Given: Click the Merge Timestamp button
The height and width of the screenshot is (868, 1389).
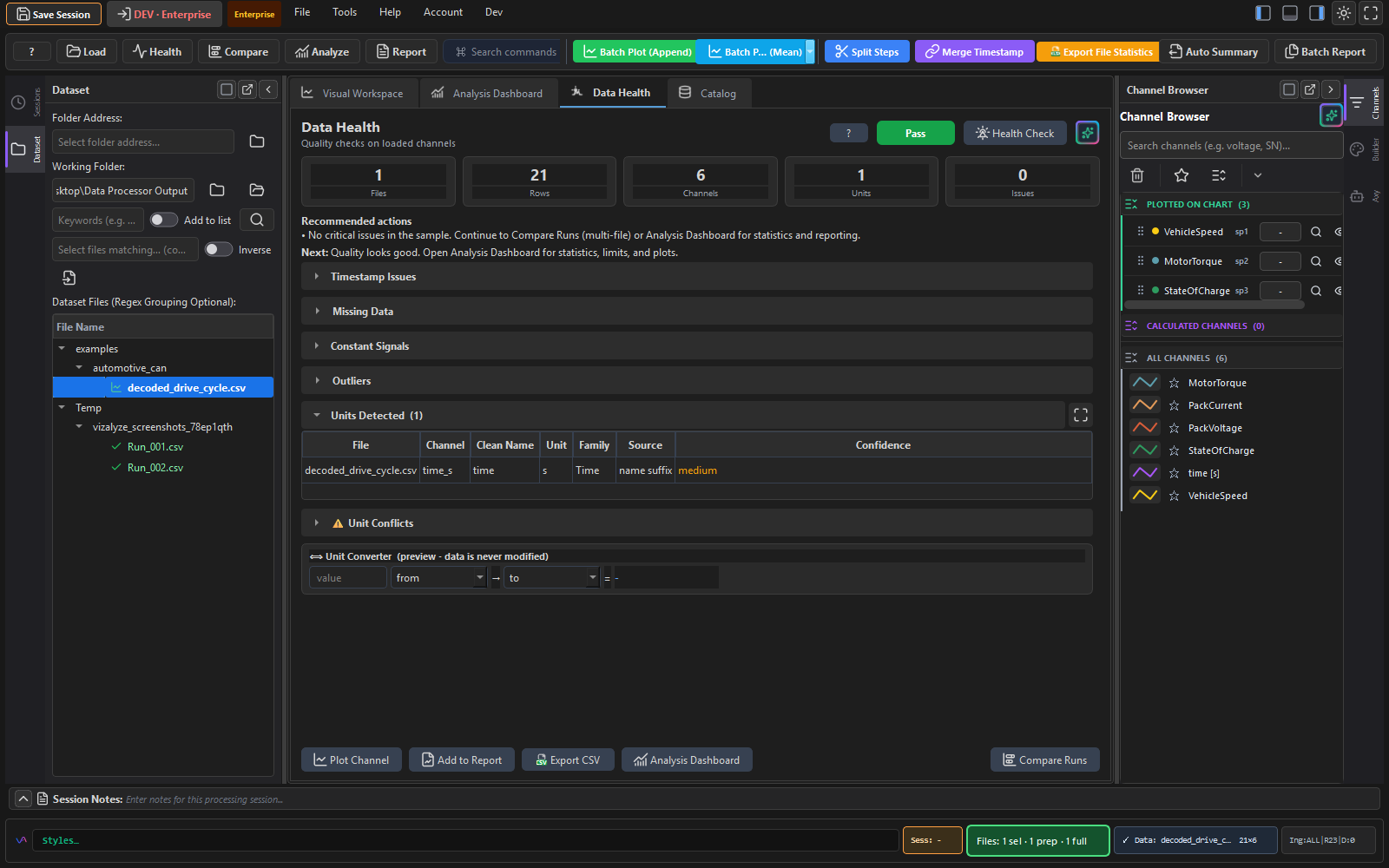Looking at the screenshot, I should pos(974,51).
